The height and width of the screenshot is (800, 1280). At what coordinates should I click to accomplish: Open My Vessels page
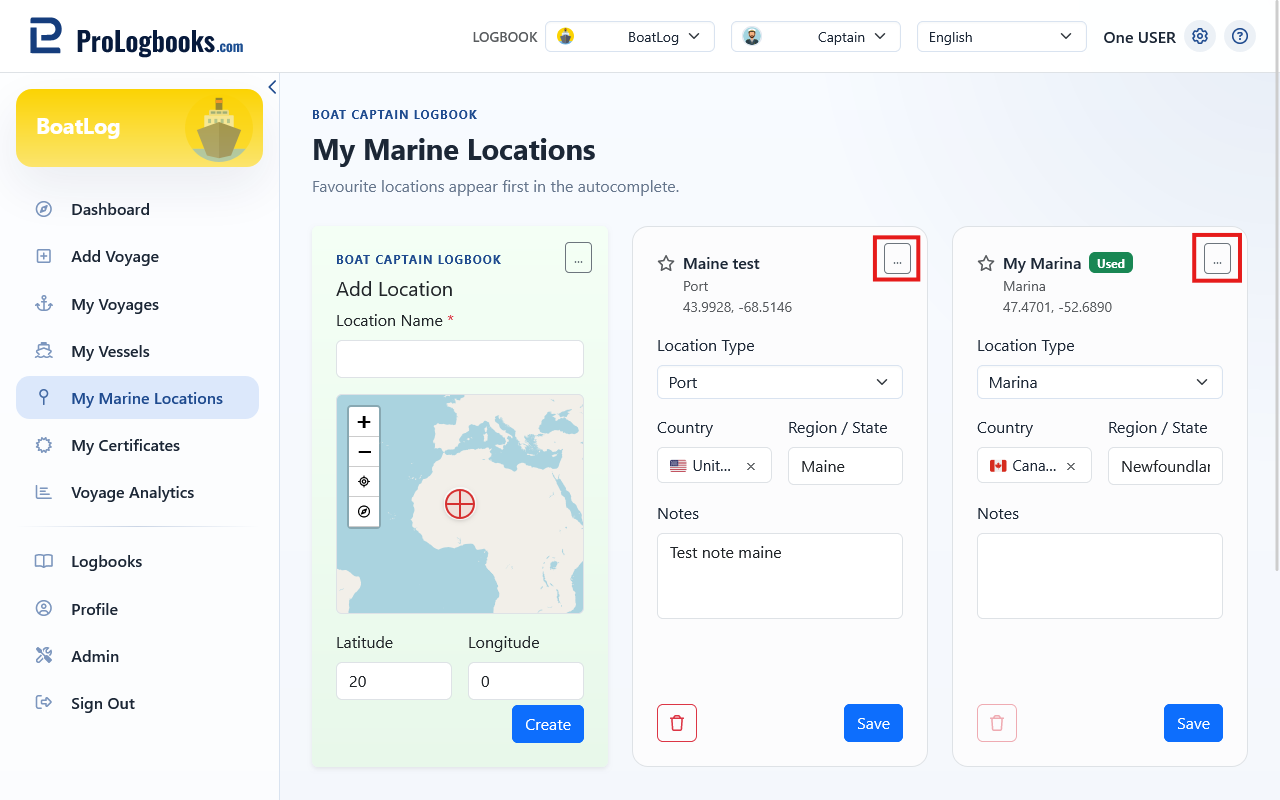(x=137, y=351)
